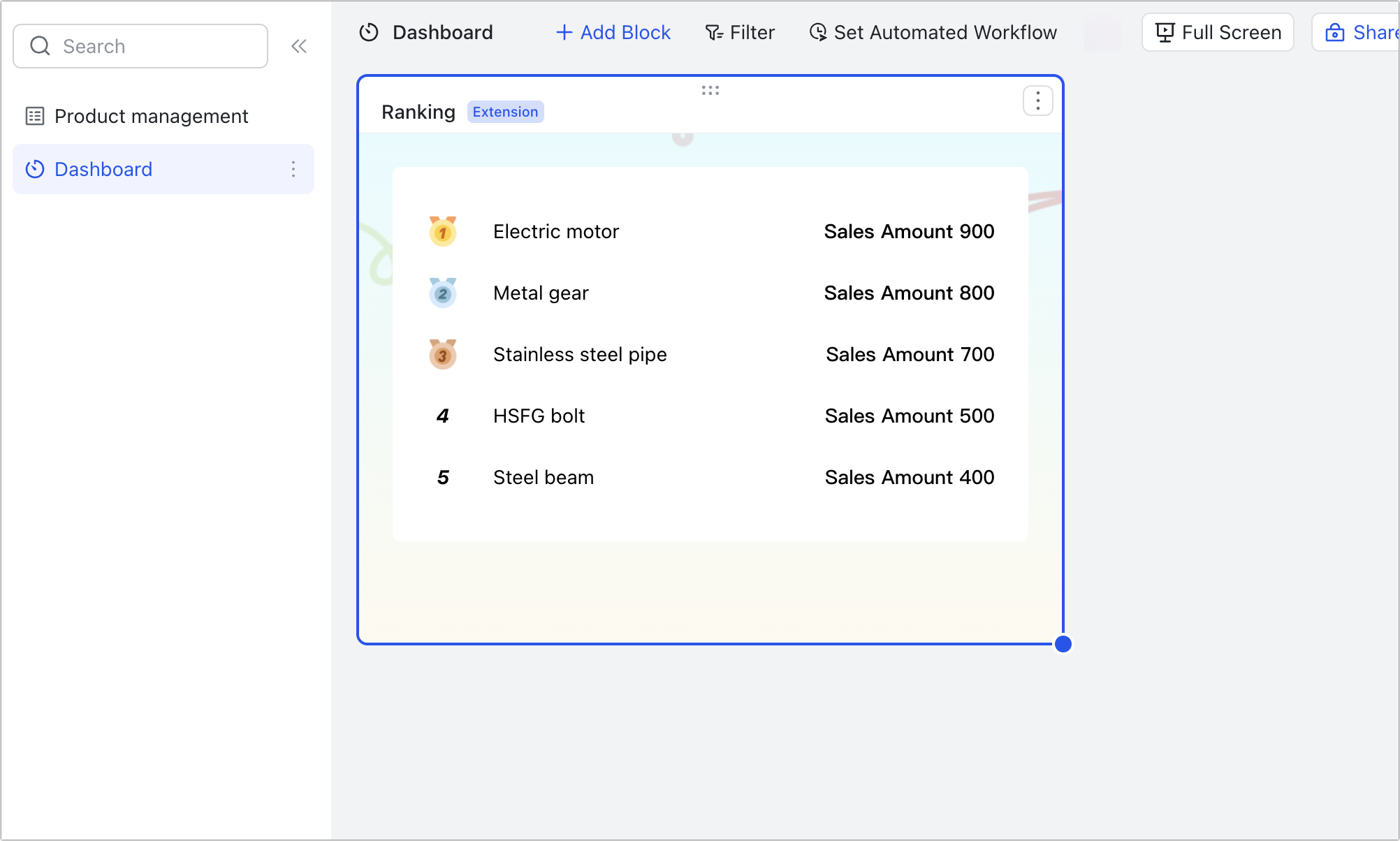The width and height of the screenshot is (1400, 841).
Task: Open the Dashboard item three-dot menu
Action: [293, 169]
